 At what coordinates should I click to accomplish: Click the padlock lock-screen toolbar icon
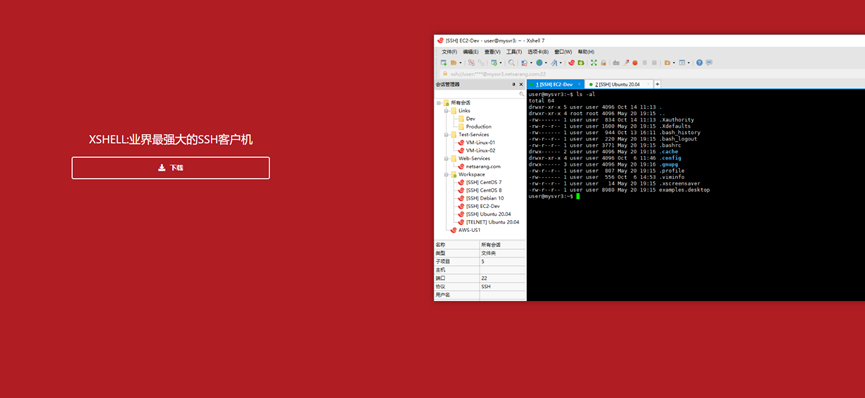(604, 63)
